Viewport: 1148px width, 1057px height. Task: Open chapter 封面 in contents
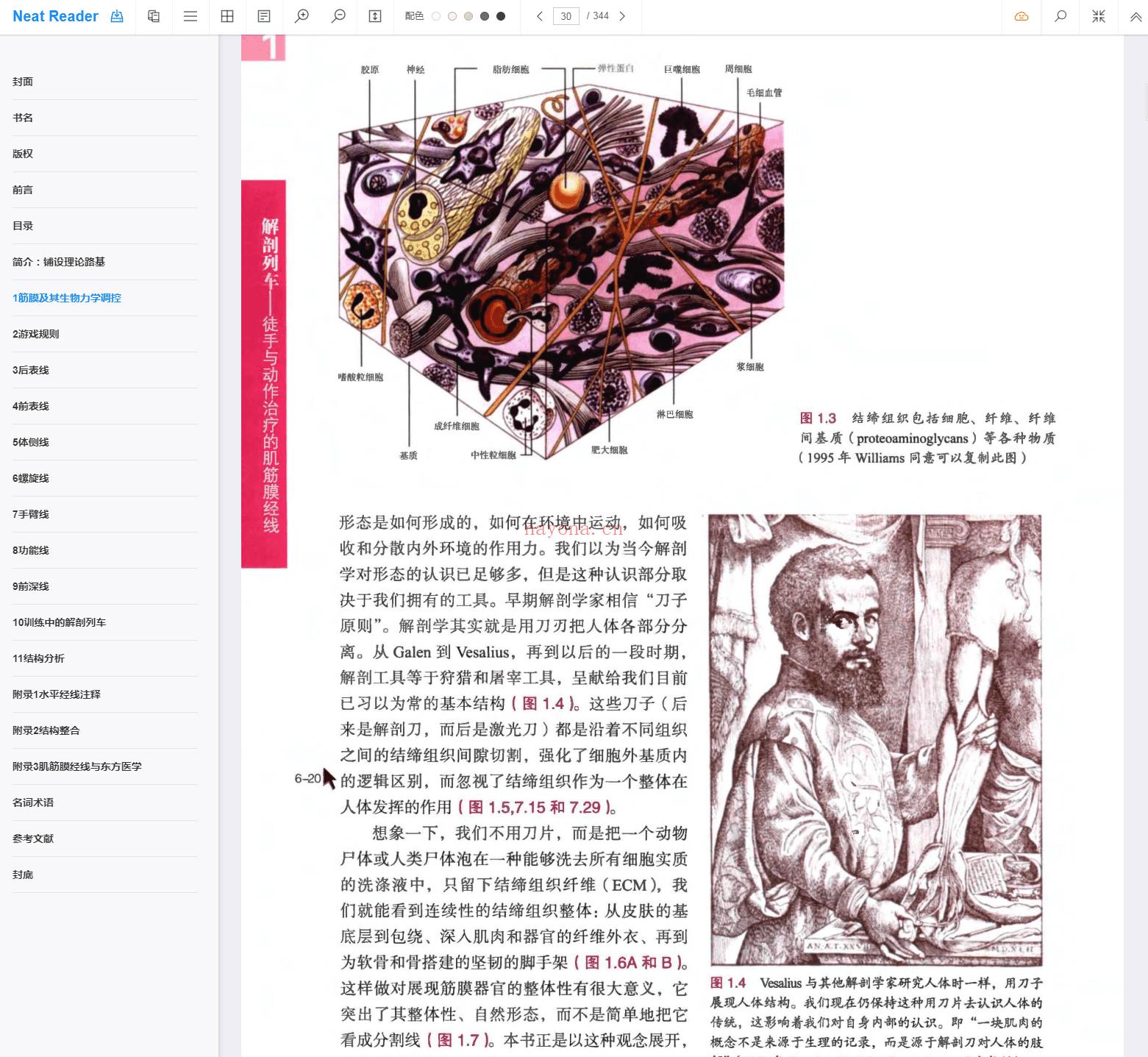click(x=105, y=82)
